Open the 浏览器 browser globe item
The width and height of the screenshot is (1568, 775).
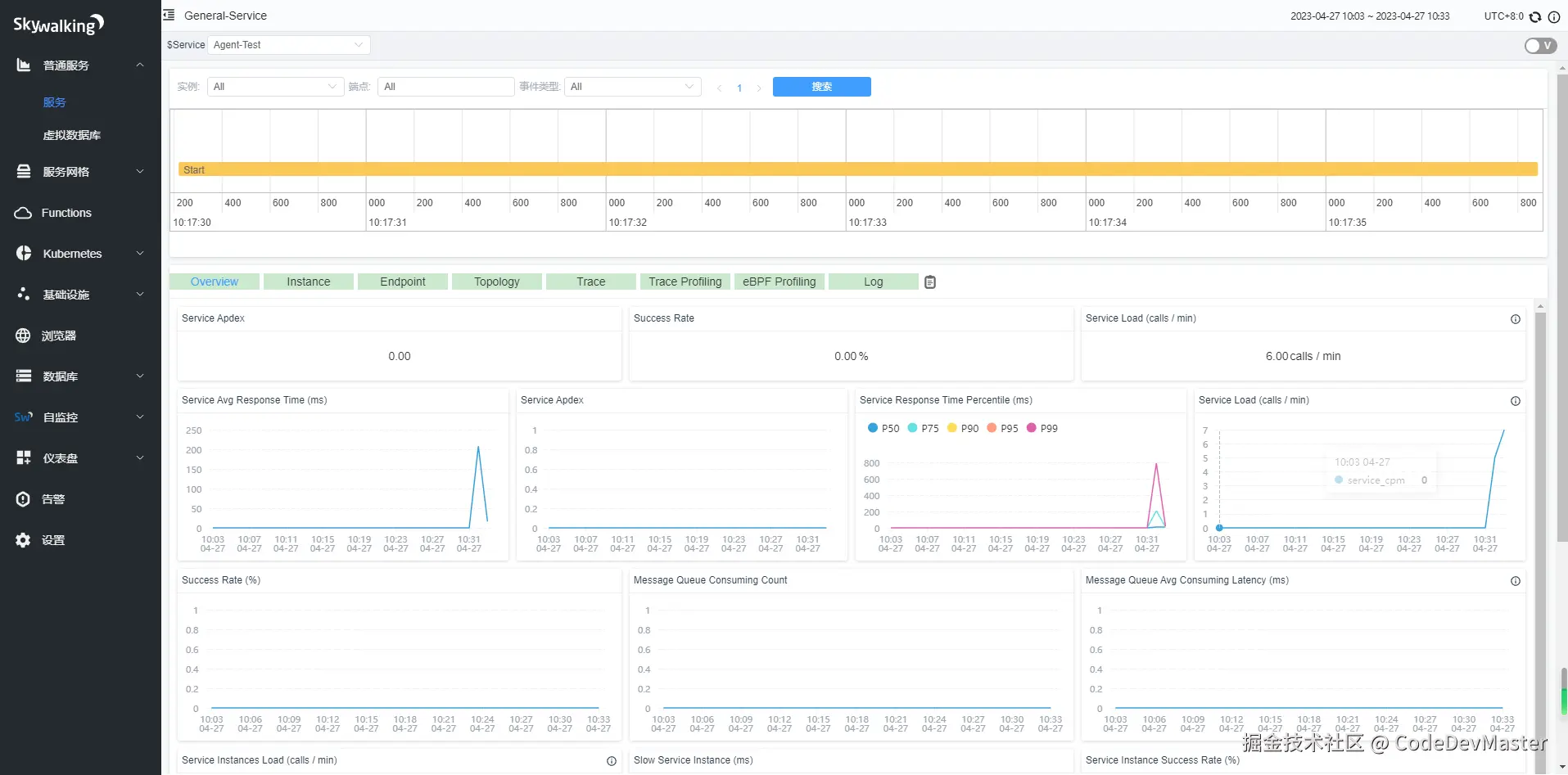pyautogui.click(x=23, y=336)
